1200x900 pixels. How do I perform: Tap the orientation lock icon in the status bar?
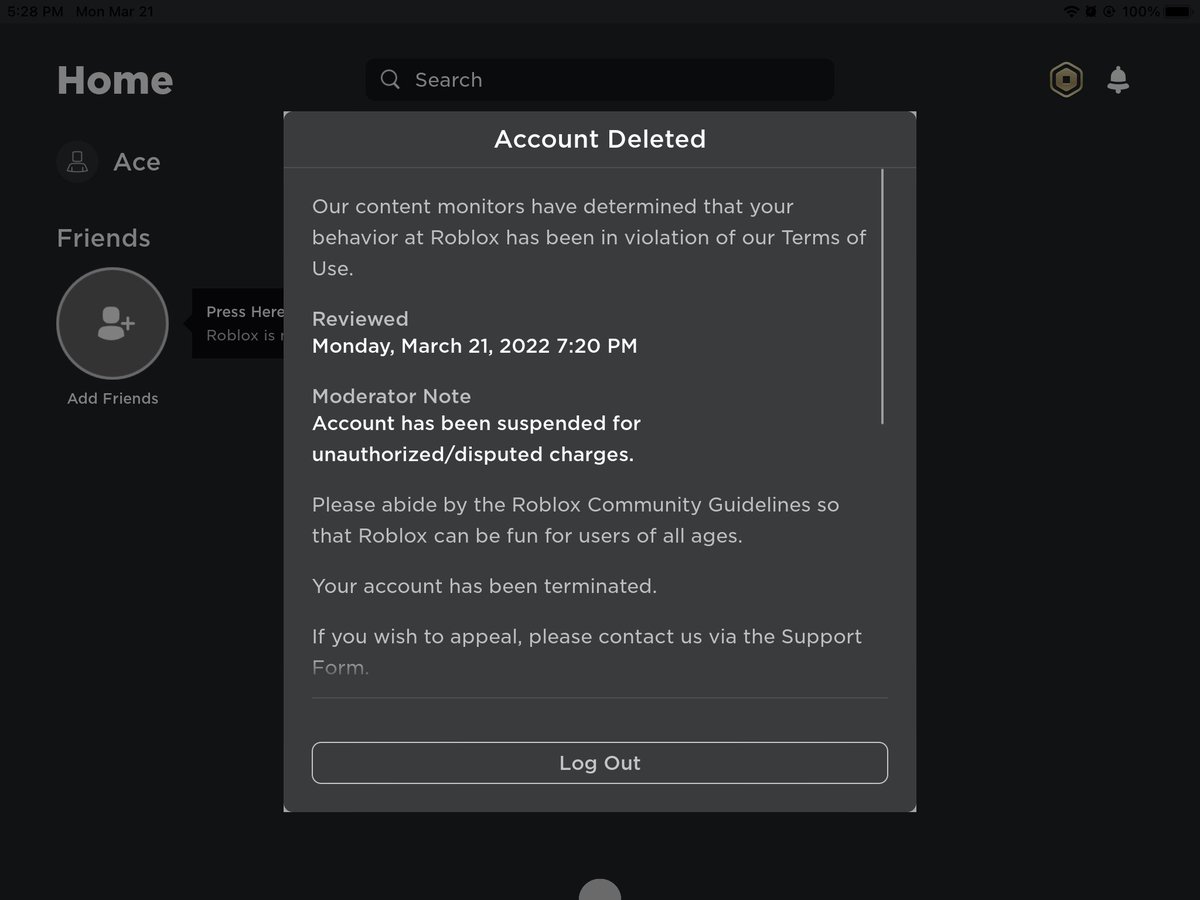(1110, 12)
